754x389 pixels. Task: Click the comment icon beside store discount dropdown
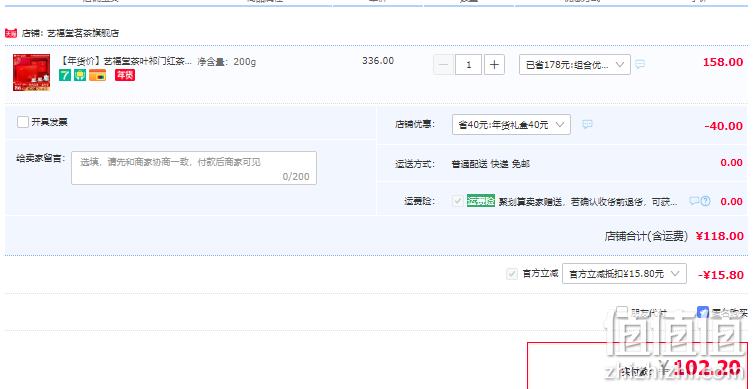pos(587,125)
